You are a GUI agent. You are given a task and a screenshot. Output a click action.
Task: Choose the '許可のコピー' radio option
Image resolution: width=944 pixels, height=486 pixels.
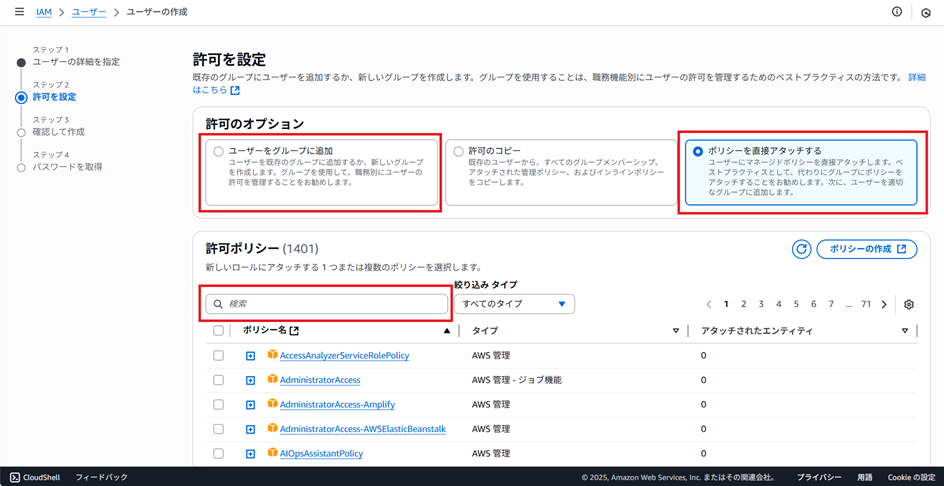[458, 151]
